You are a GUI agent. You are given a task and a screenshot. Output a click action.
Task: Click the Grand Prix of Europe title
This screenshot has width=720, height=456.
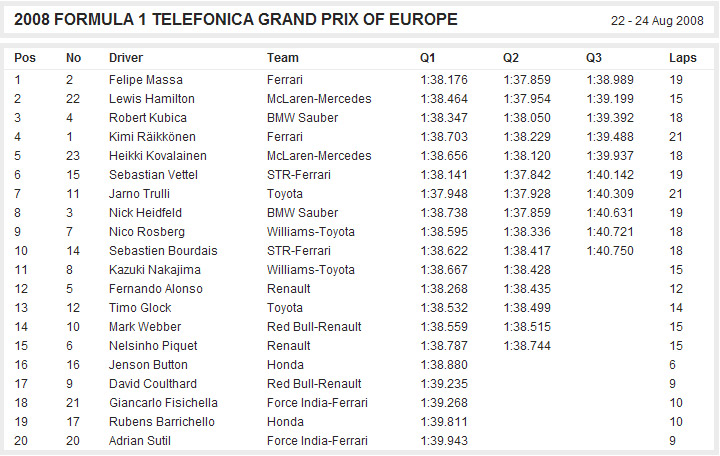point(236,20)
